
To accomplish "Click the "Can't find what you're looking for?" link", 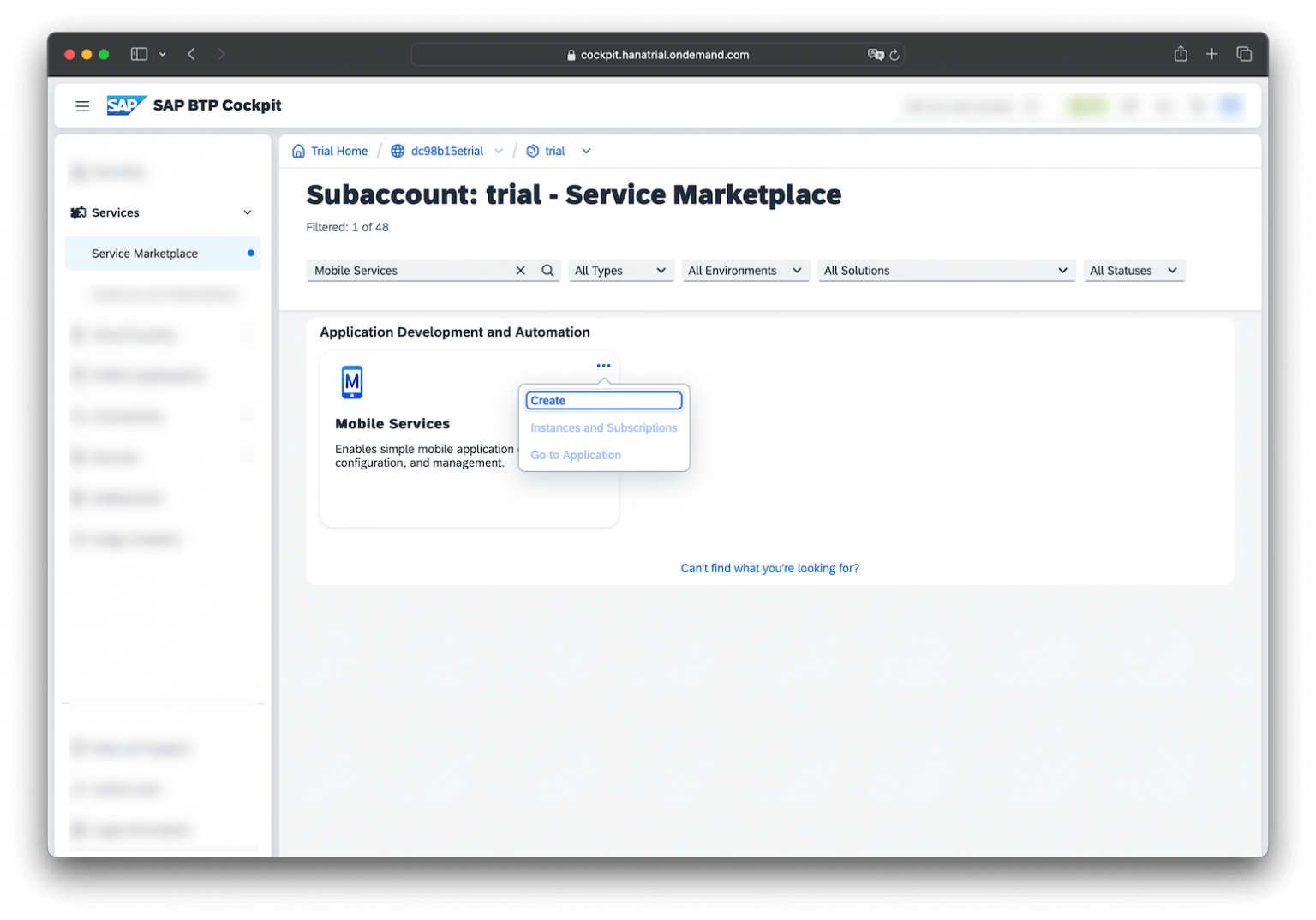I will [x=769, y=568].
